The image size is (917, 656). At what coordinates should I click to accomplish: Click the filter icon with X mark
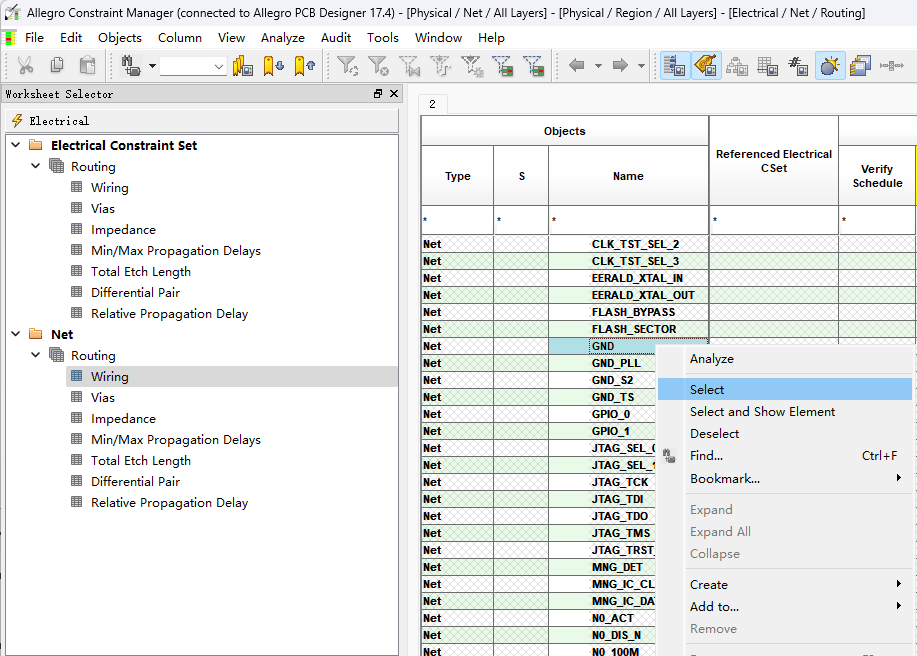378,65
